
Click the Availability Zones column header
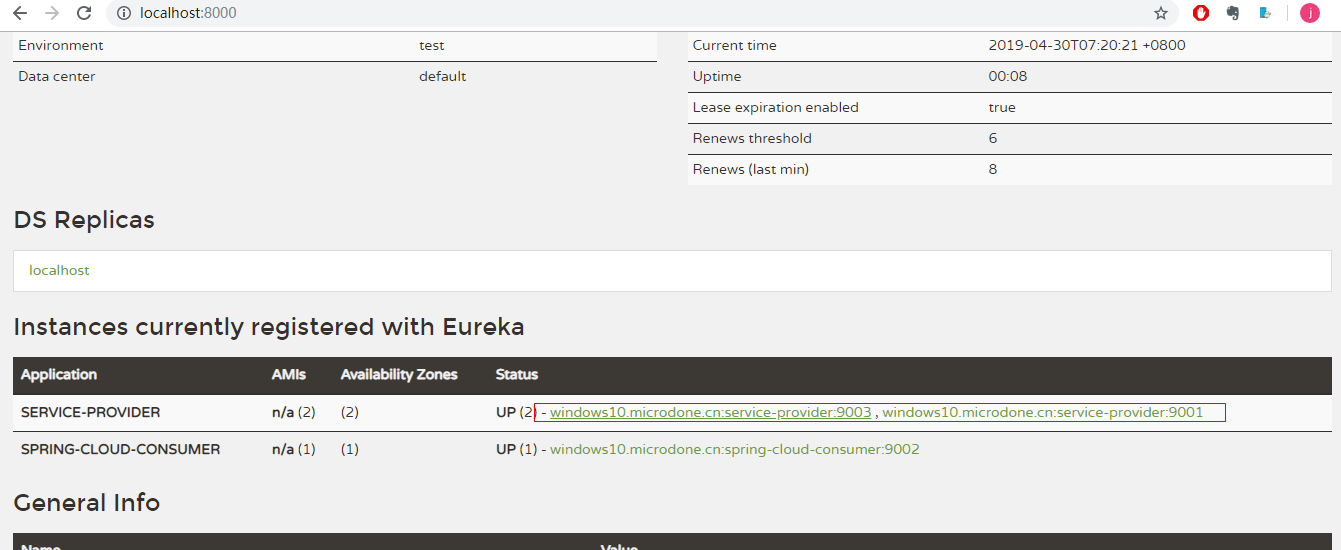399,374
